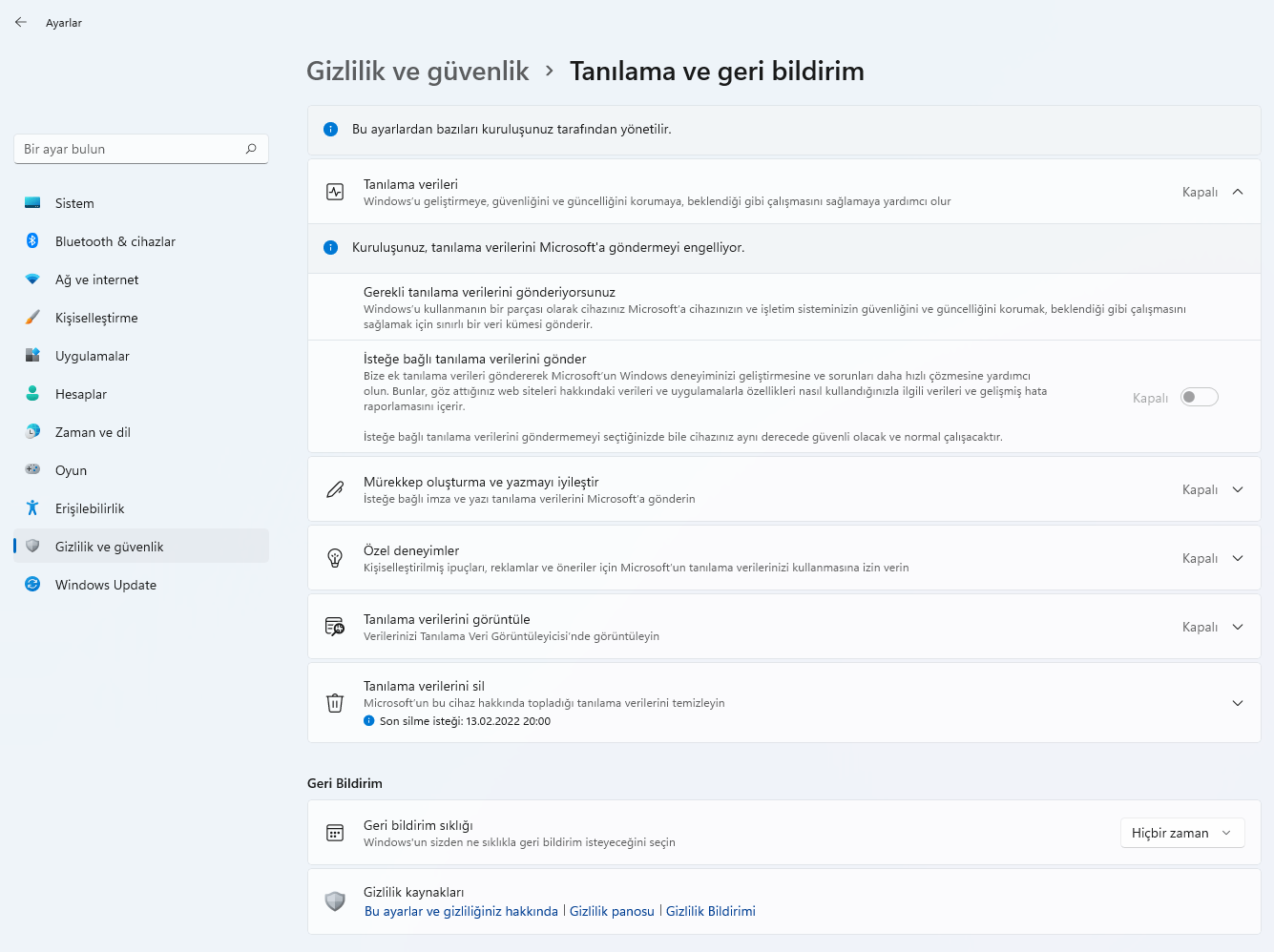Click Kapalı status on Tanılama verilerini görüntüle row

[1200, 627]
